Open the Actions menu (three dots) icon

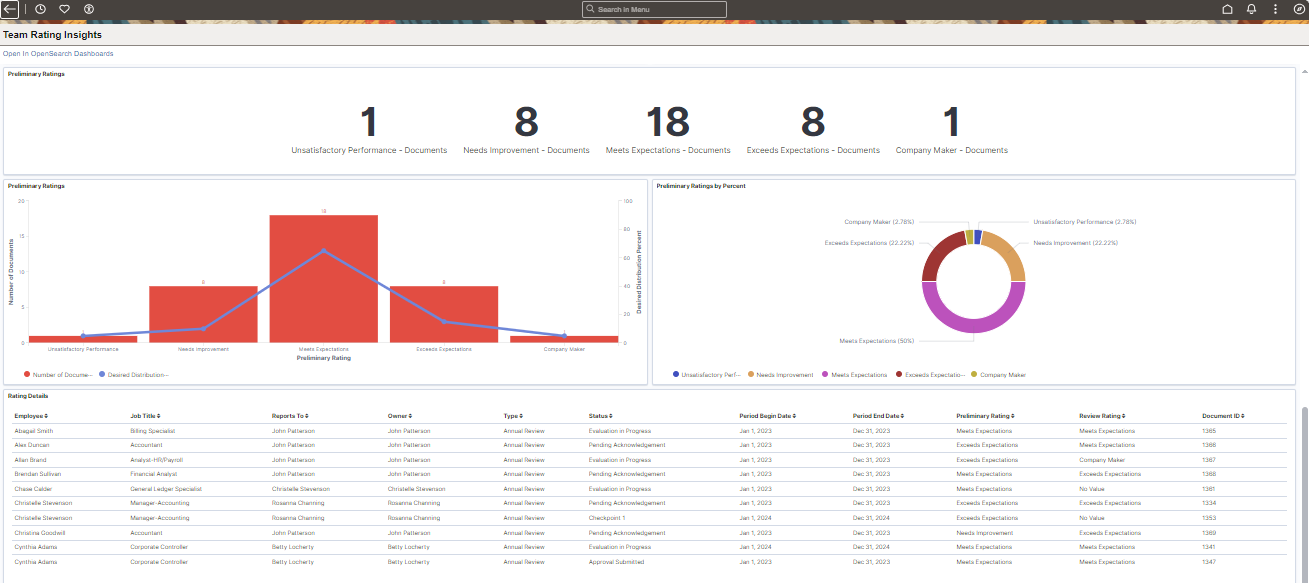tap(1275, 8)
